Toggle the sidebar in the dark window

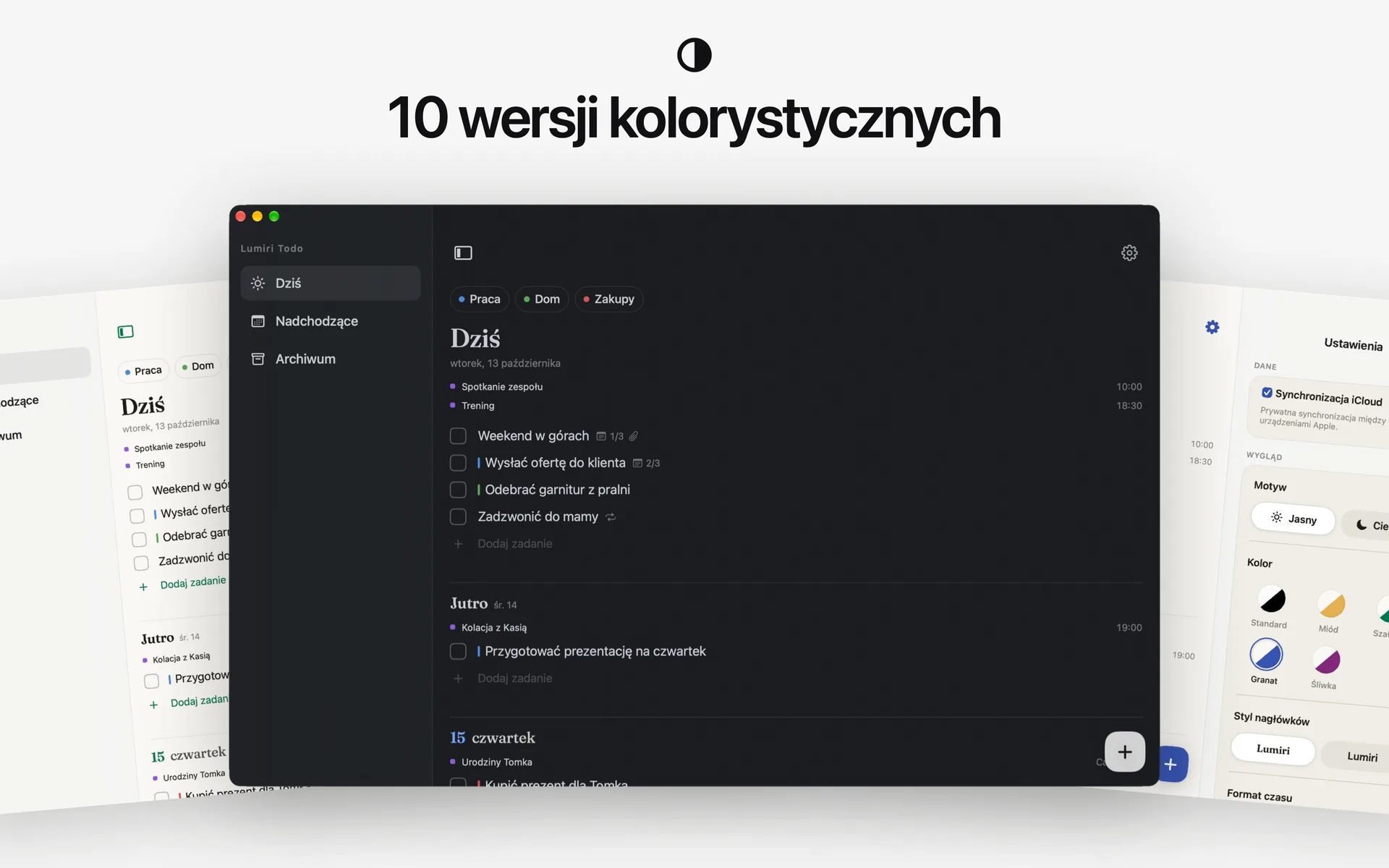[463, 252]
